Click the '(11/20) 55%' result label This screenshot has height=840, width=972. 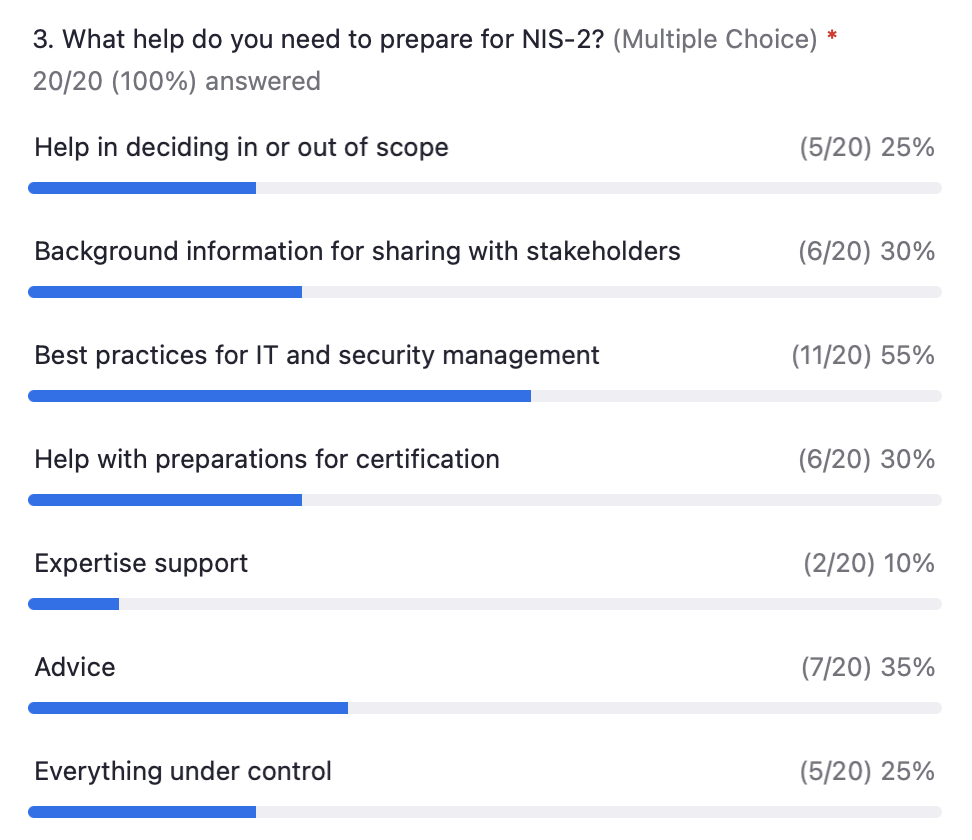point(863,356)
